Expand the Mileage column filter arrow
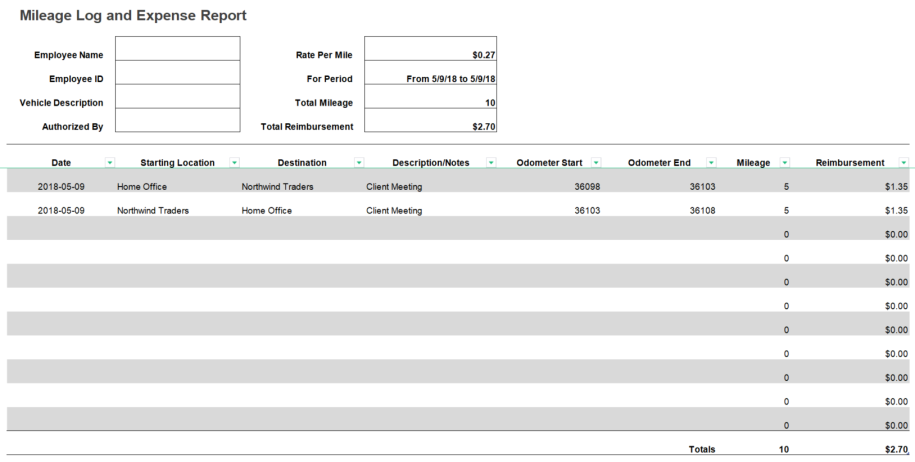The height and width of the screenshot is (462, 915). click(785, 163)
